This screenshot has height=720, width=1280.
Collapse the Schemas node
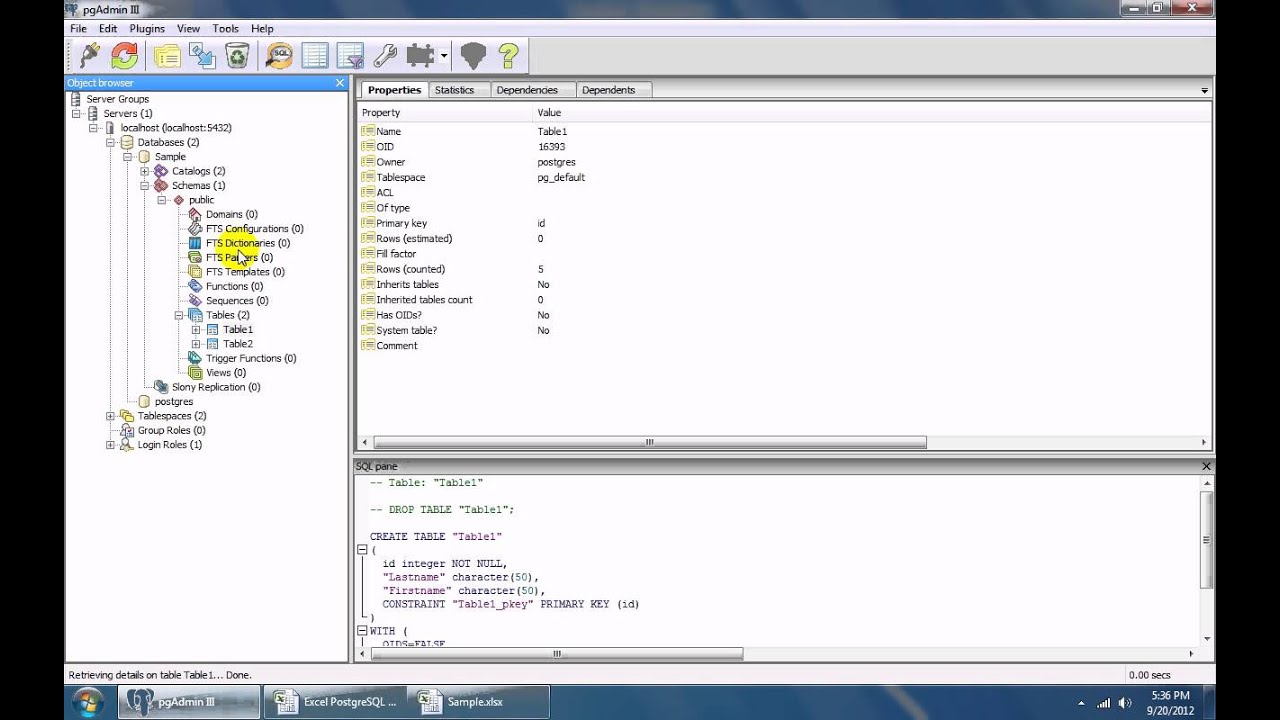click(145, 186)
